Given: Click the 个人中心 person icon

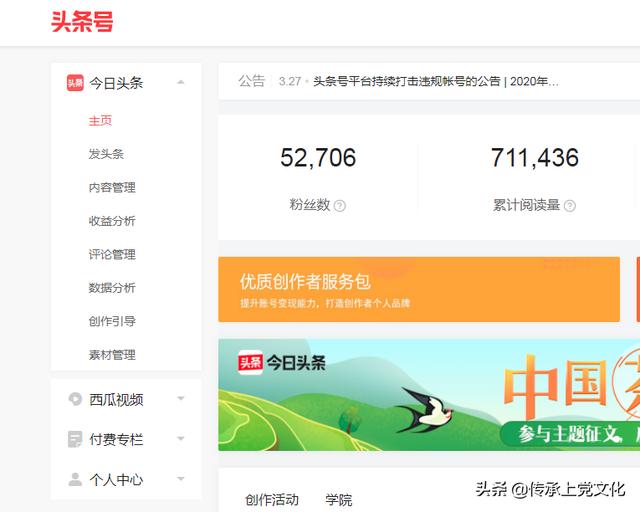Looking at the screenshot, I should pyautogui.click(x=75, y=479).
